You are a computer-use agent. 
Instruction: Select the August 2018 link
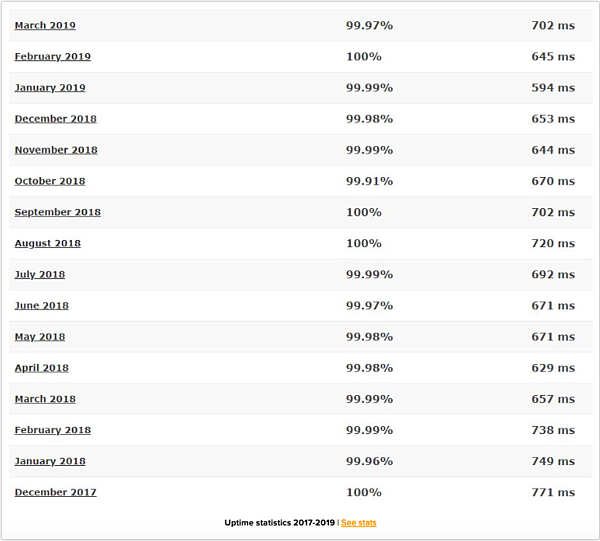tap(48, 243)
